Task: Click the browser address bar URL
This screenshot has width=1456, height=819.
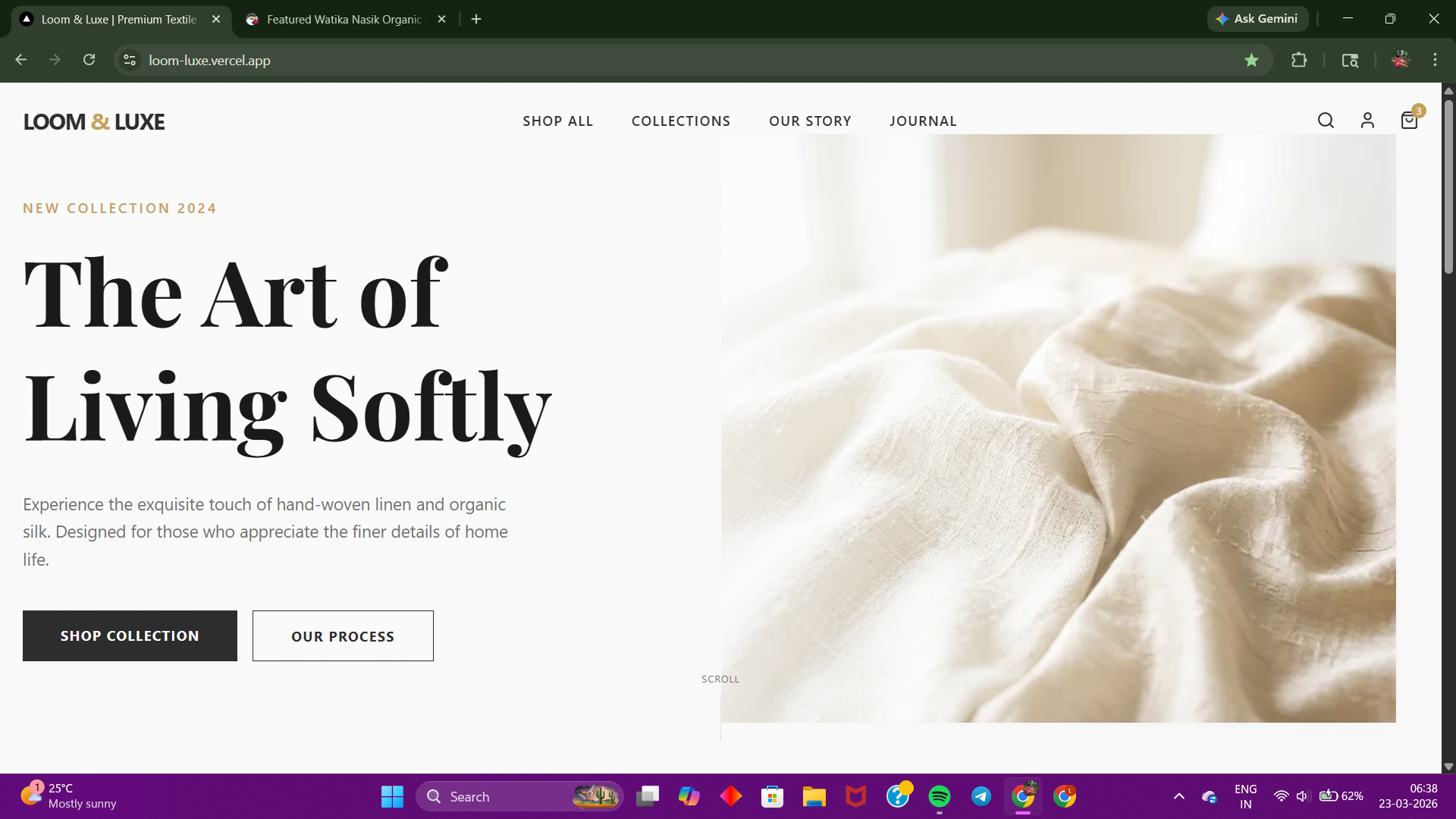Action: [210, 61]
